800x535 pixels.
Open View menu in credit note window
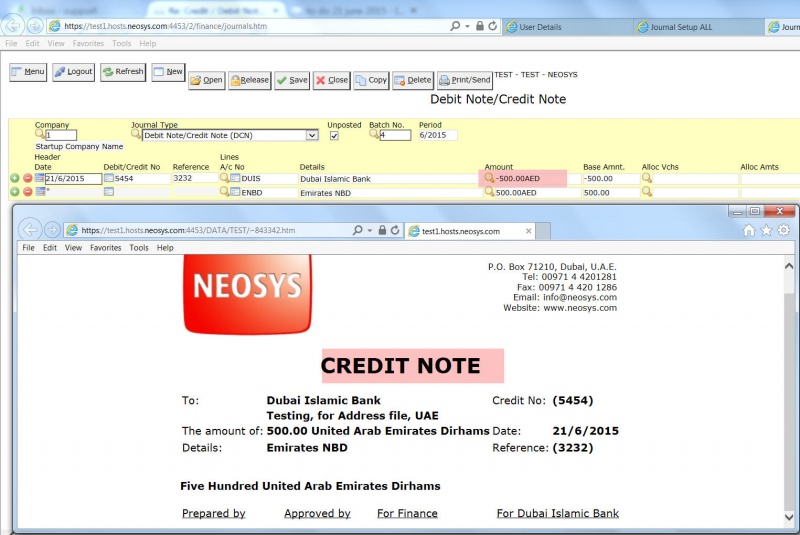73,248
